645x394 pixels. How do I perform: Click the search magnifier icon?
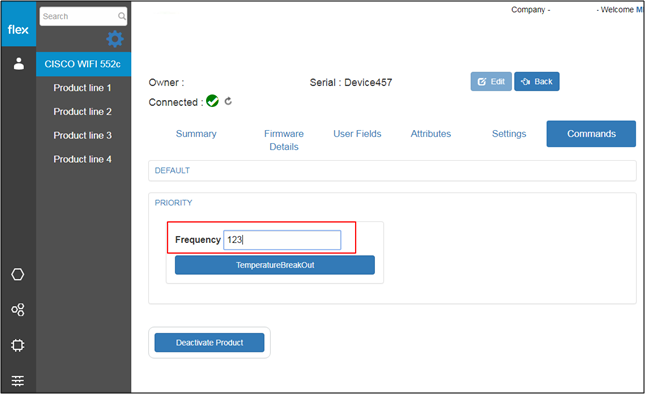point(122,16)
